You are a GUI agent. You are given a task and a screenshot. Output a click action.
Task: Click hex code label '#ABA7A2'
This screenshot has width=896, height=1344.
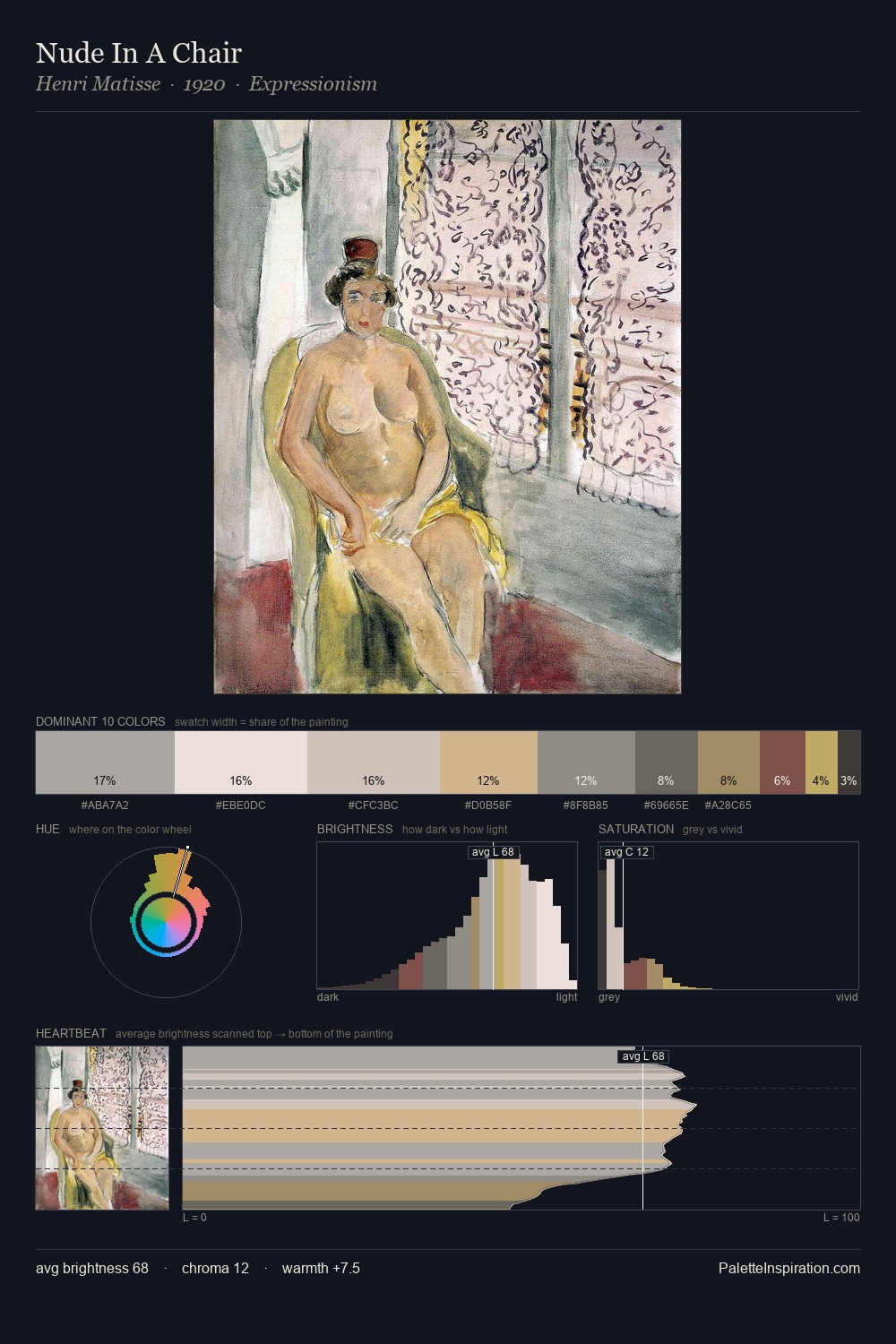click(105, 806)
